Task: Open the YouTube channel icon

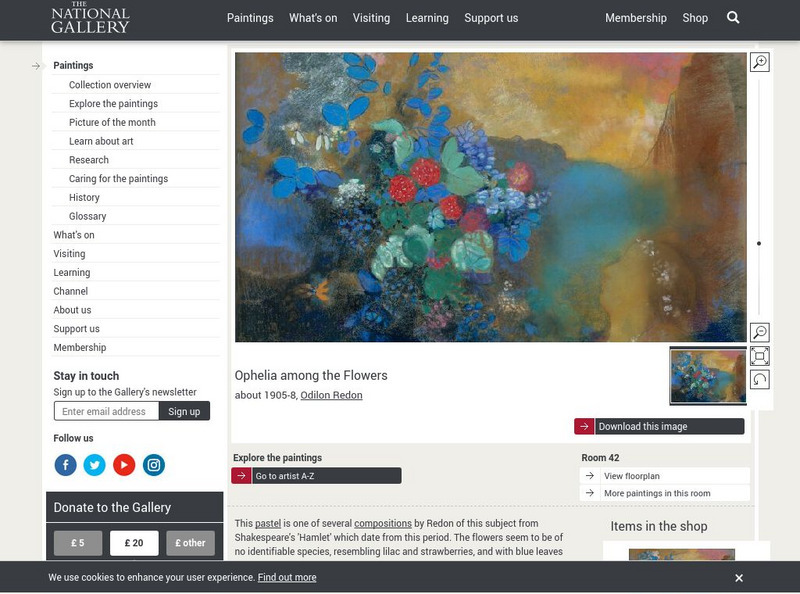Action: tap(124, 465)
